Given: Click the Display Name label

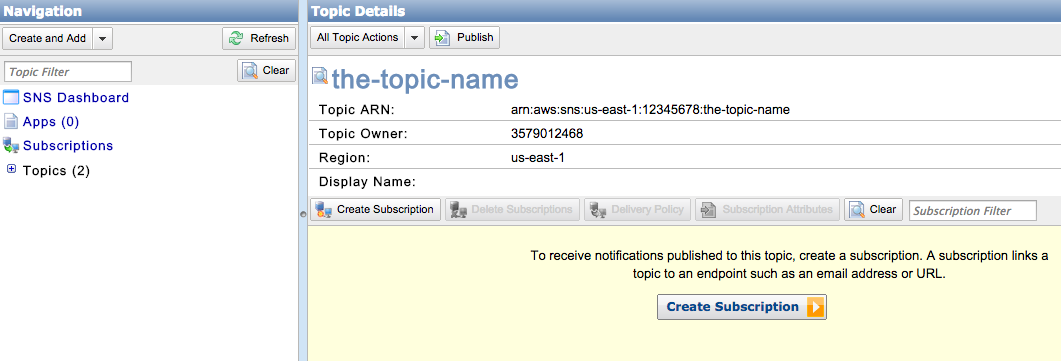Looking at the screenshot, I should [x=367, y=183].
